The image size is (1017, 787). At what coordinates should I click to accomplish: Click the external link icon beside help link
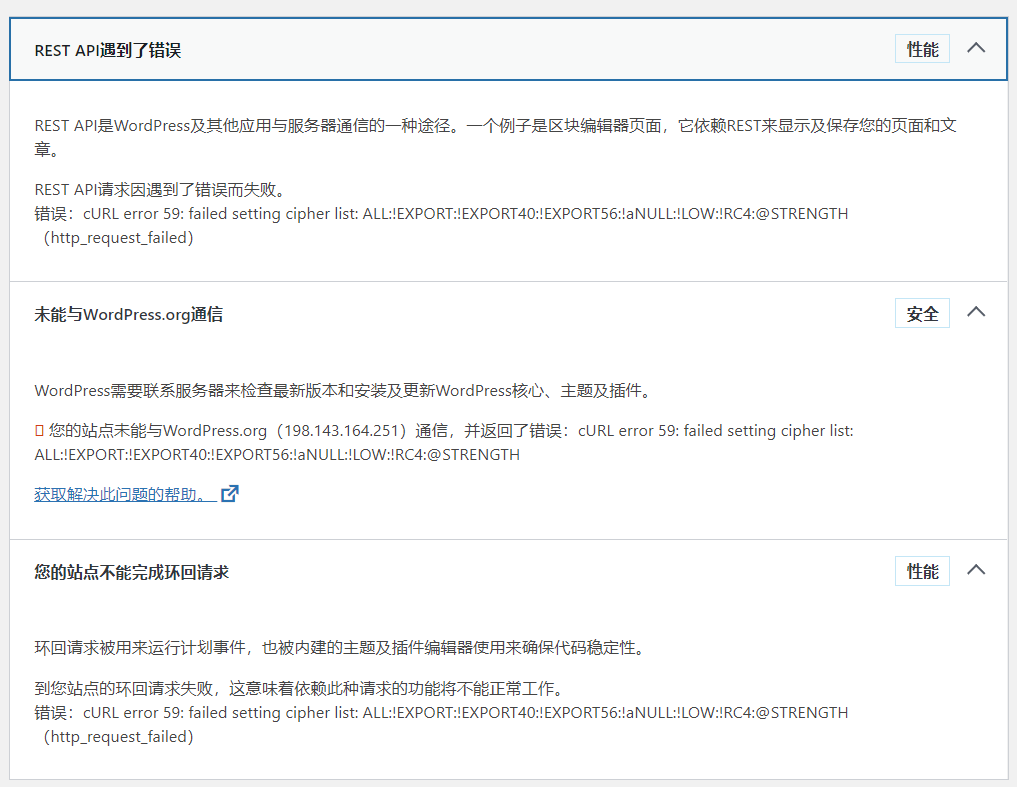[x=230, y=494]
